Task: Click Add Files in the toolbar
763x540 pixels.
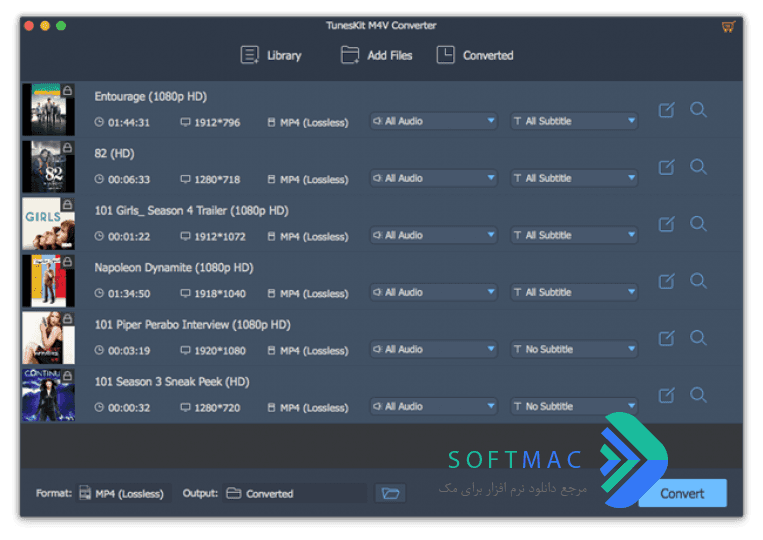Action: pos(376,55)
